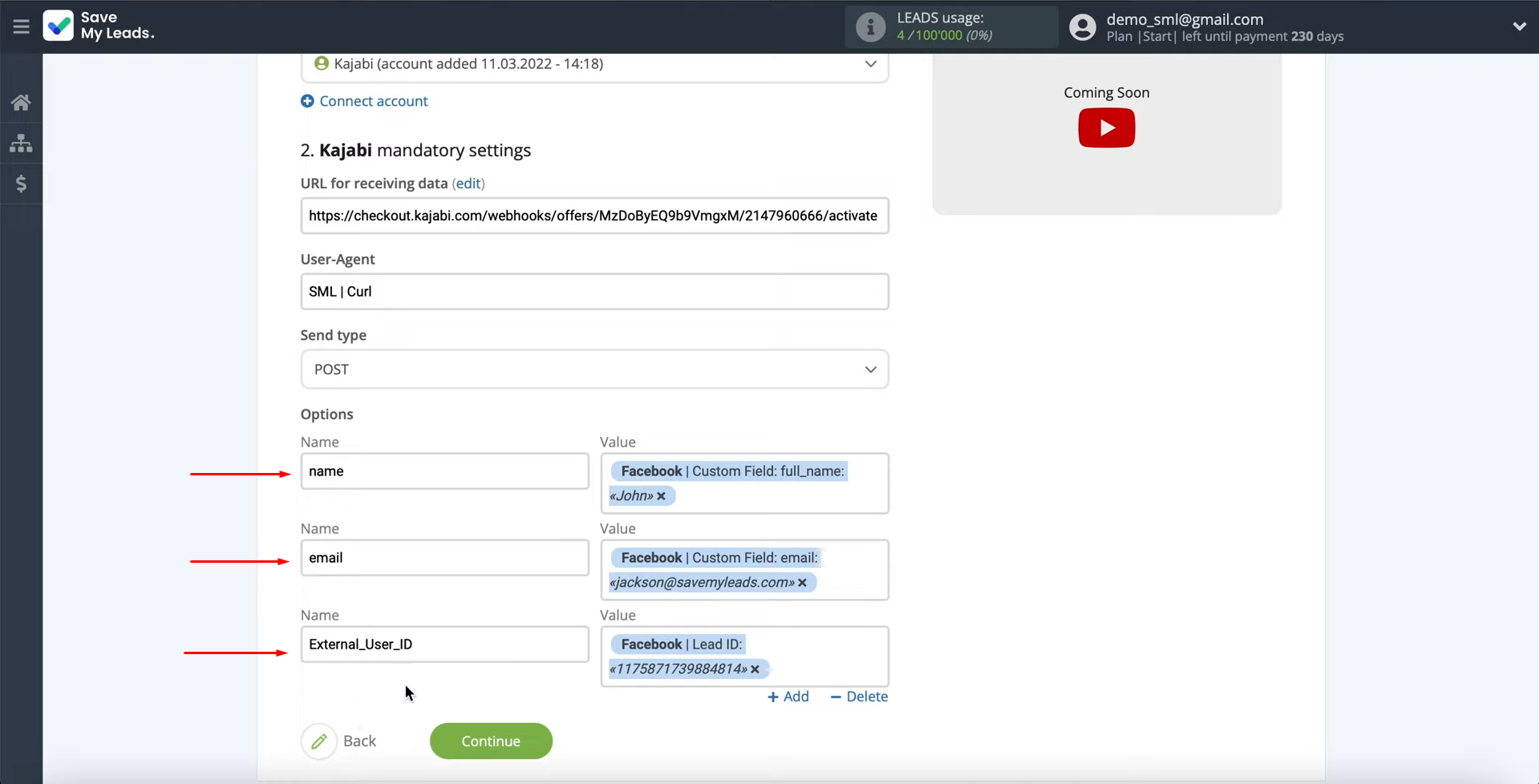Open the Kajabi account dropdown

click(594, 64)
